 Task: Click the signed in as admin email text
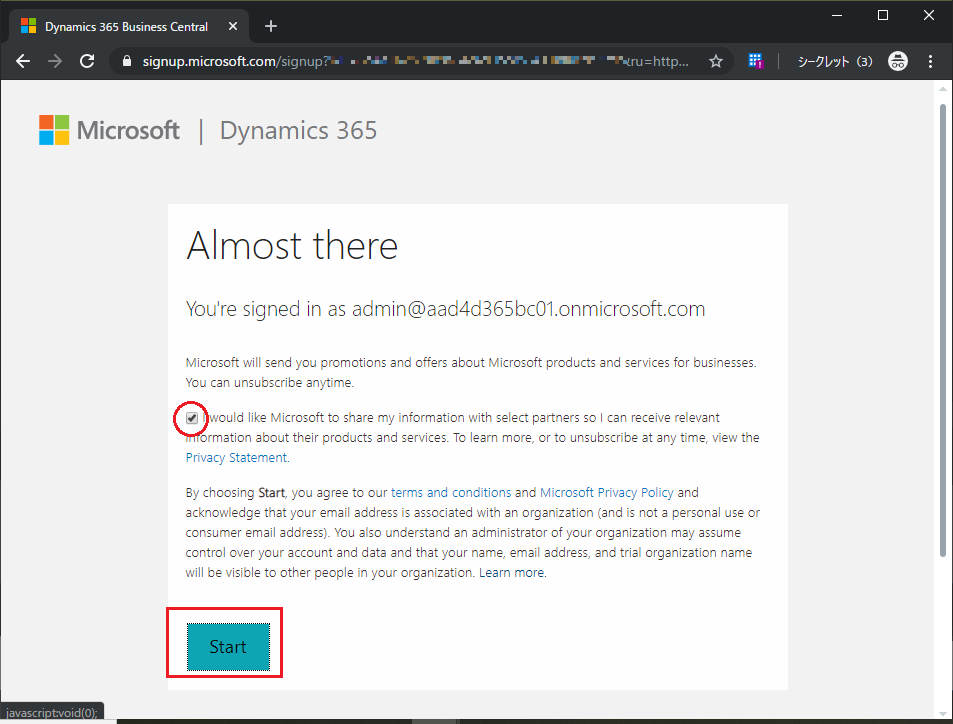(x=446, y=309)
